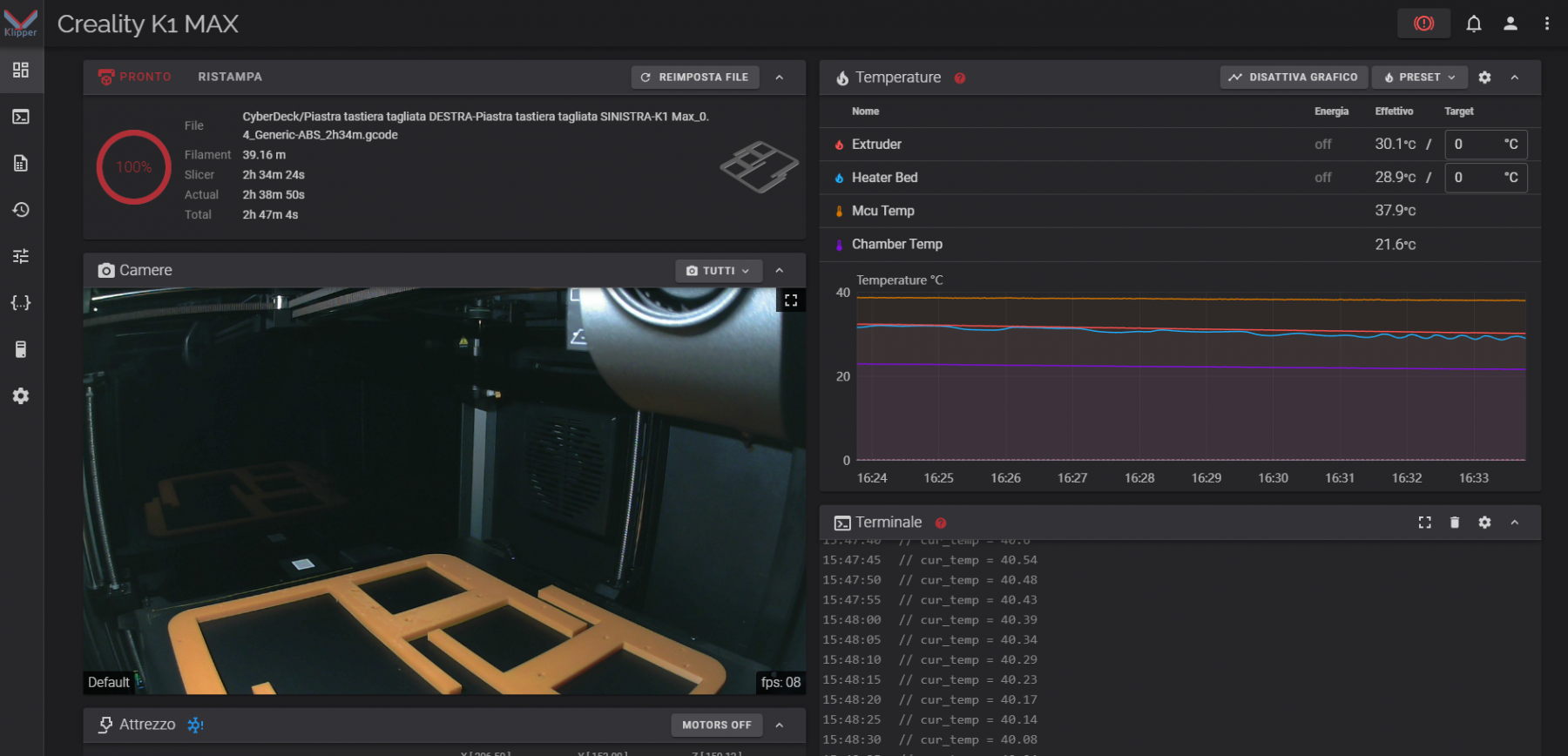
Task: Click the Total time 2h 47m 4s
Action: 270,215
